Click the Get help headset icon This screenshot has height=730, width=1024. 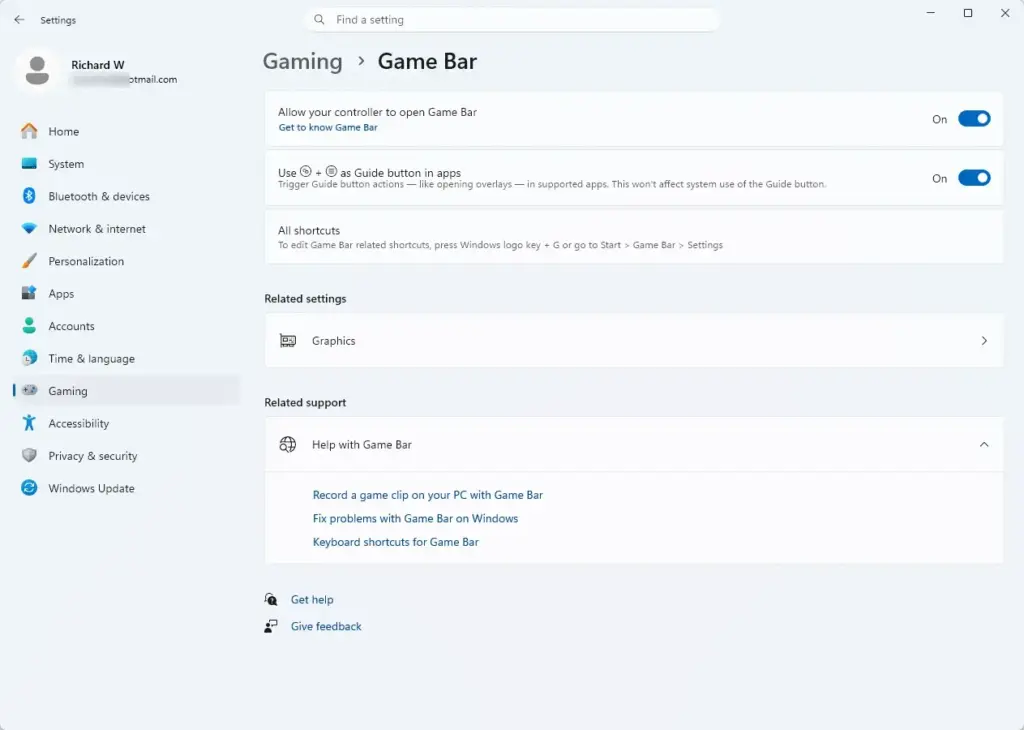click(x=271, y=599)
